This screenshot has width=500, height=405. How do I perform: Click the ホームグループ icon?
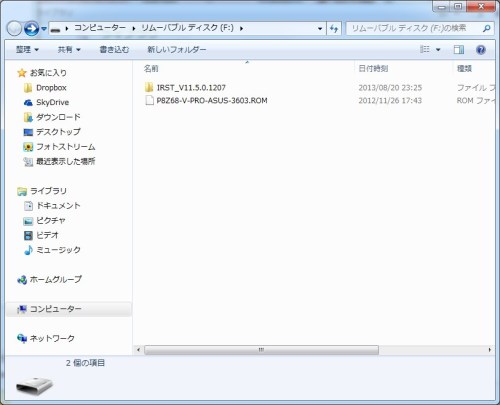(22, 280)
